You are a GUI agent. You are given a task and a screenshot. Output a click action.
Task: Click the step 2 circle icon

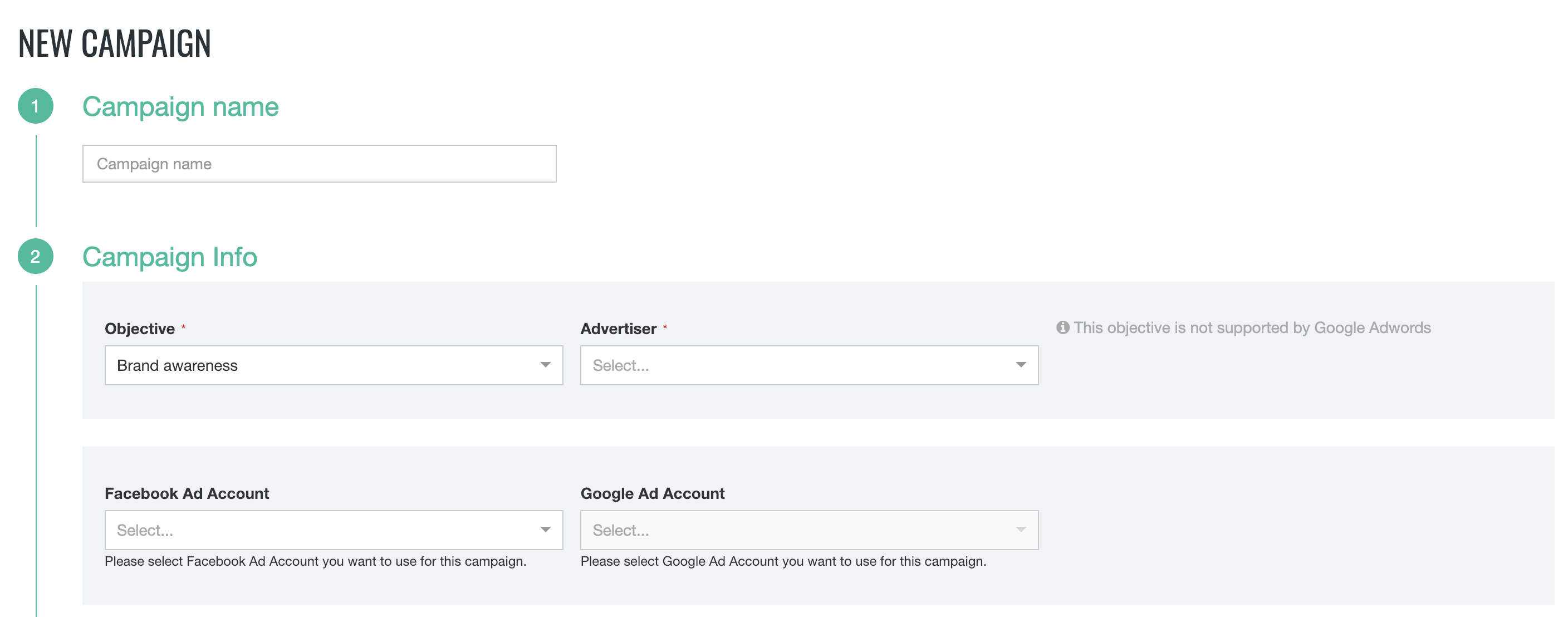pyautogui.click(x=35, y=256)
